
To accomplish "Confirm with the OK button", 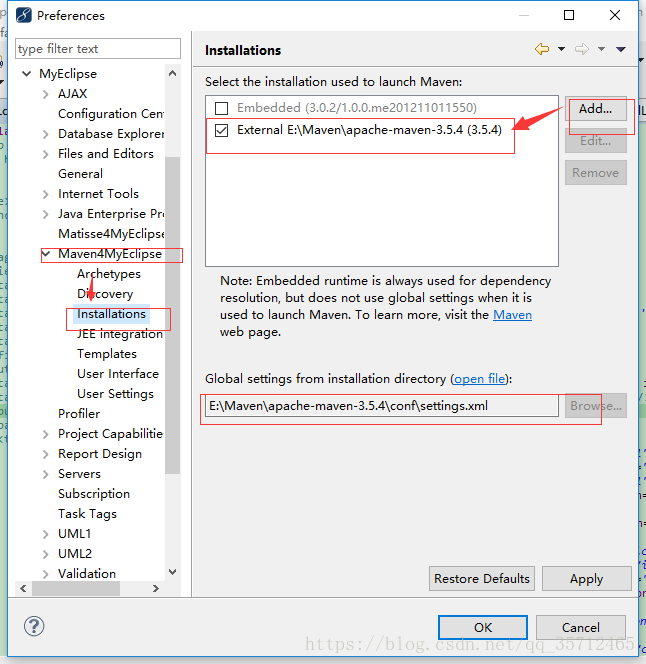I will click(483, 627).
